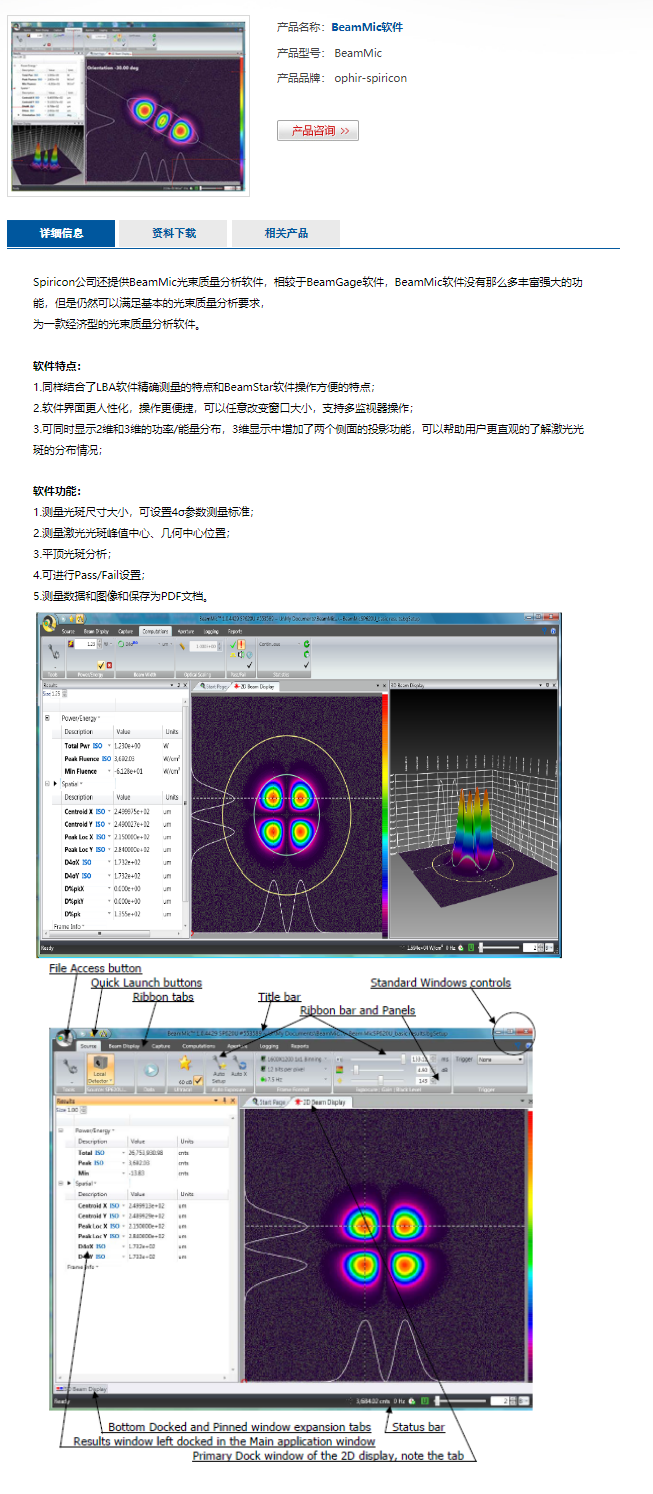Open the Trigger None dropdown in annotated screenshot
The width and height of the screenshot is (653, 1494).
[x=500, y=1058]
